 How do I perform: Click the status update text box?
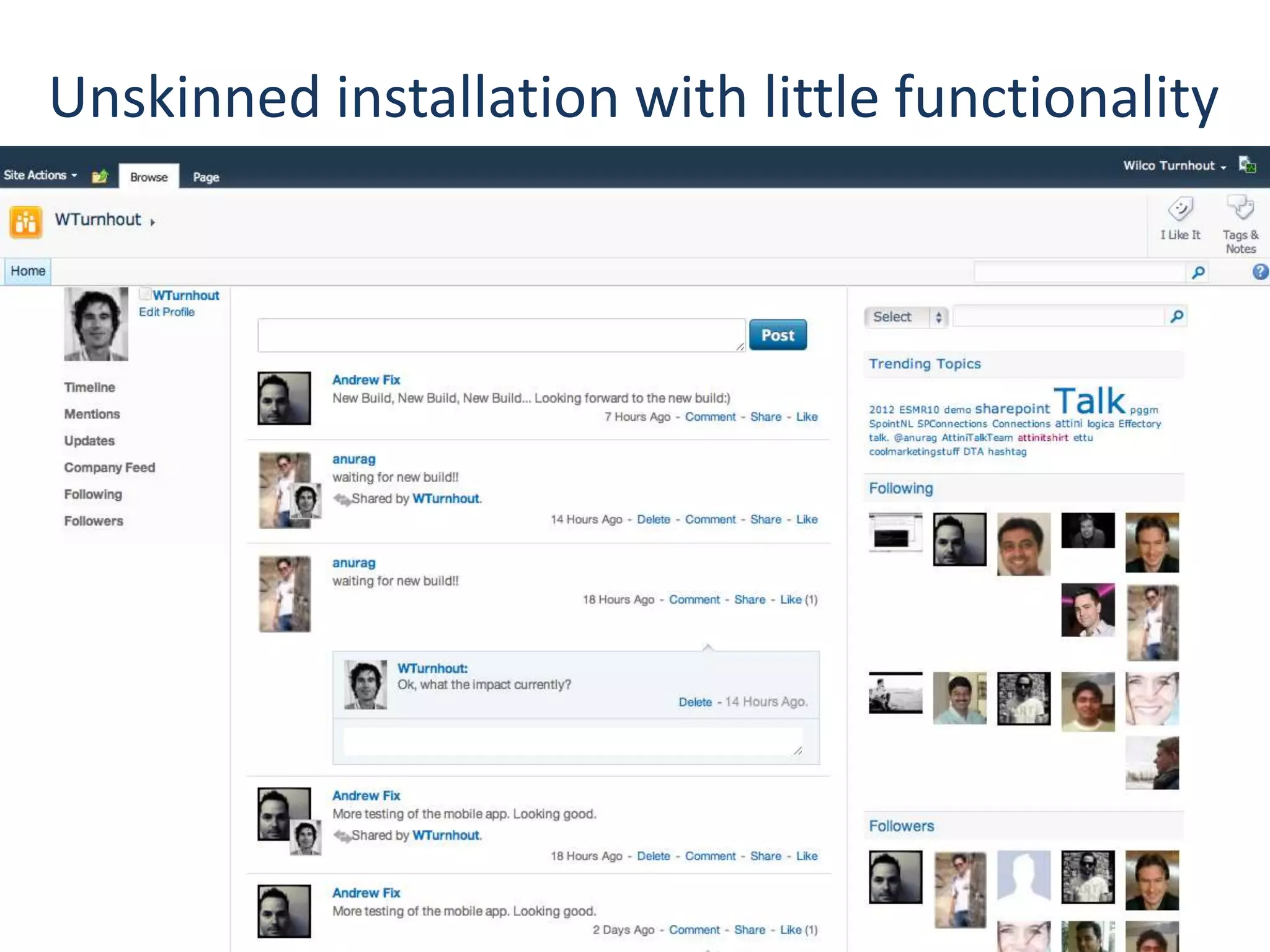coord(501,335)
